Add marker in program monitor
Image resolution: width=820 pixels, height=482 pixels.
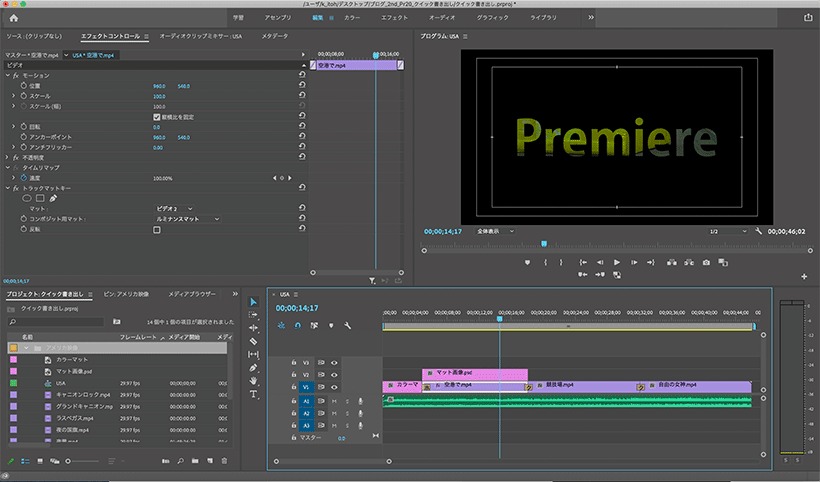pyautogui.click(x=527, y=262)
